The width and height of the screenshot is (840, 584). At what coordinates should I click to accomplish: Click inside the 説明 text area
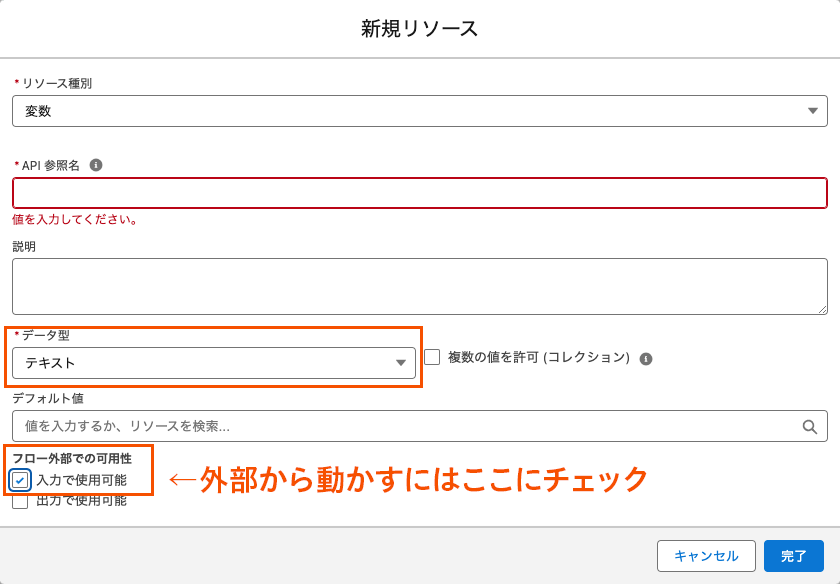point(419,286)
